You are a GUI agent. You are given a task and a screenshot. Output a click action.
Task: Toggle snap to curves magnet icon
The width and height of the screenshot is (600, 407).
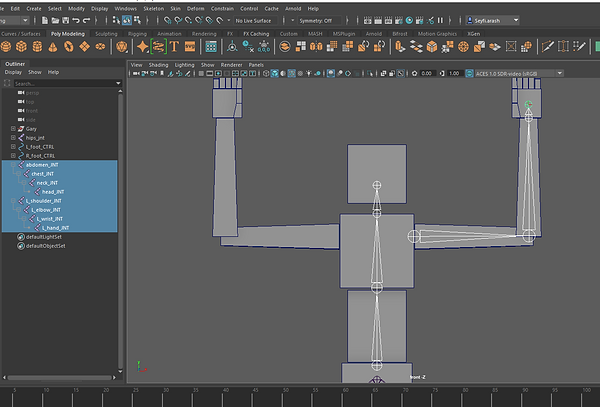[178, 20]
